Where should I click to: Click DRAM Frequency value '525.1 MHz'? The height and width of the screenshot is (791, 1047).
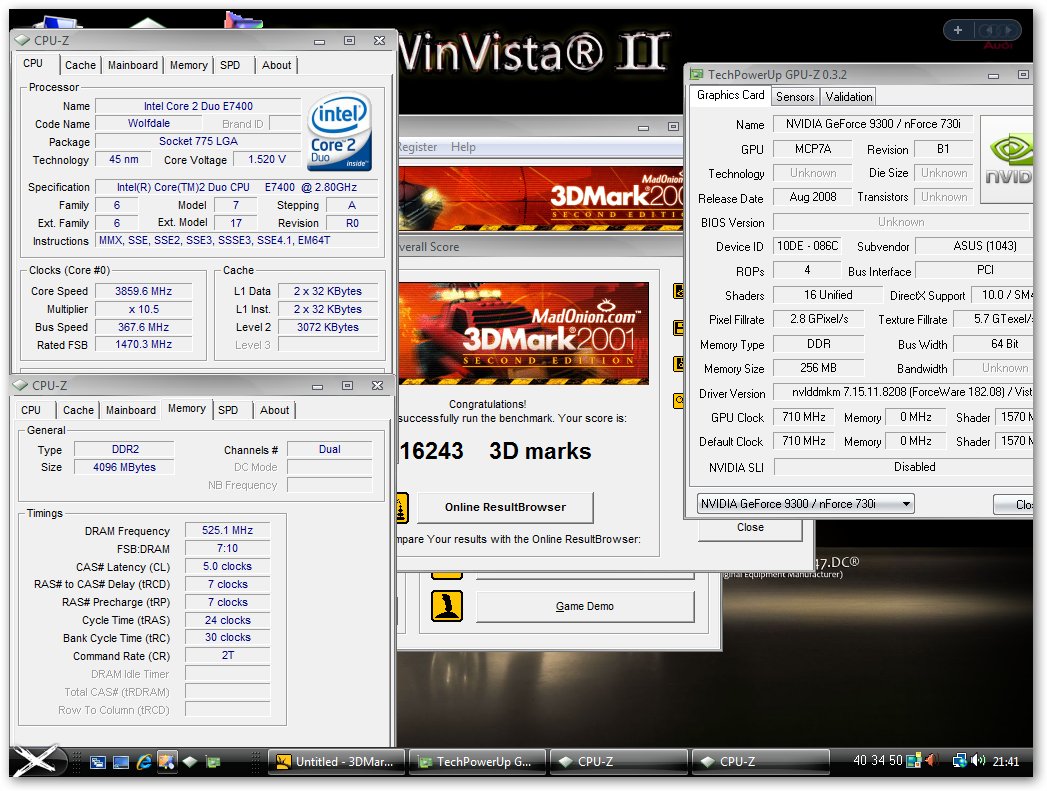coord(228,530)
